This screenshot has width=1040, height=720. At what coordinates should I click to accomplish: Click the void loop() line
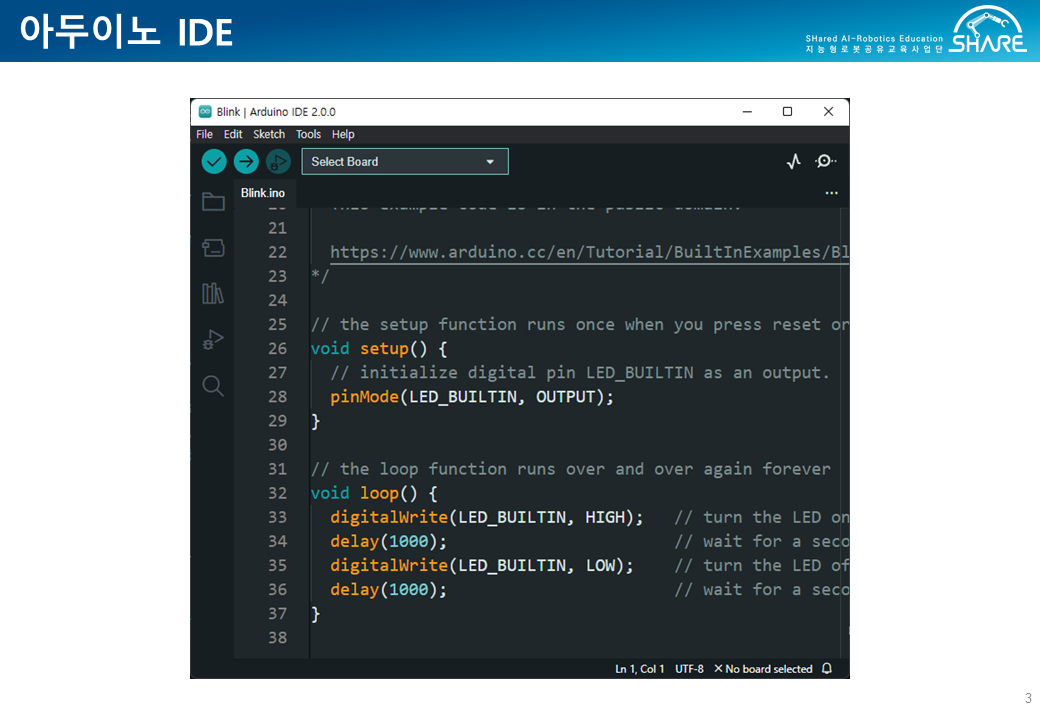(374, 493)
